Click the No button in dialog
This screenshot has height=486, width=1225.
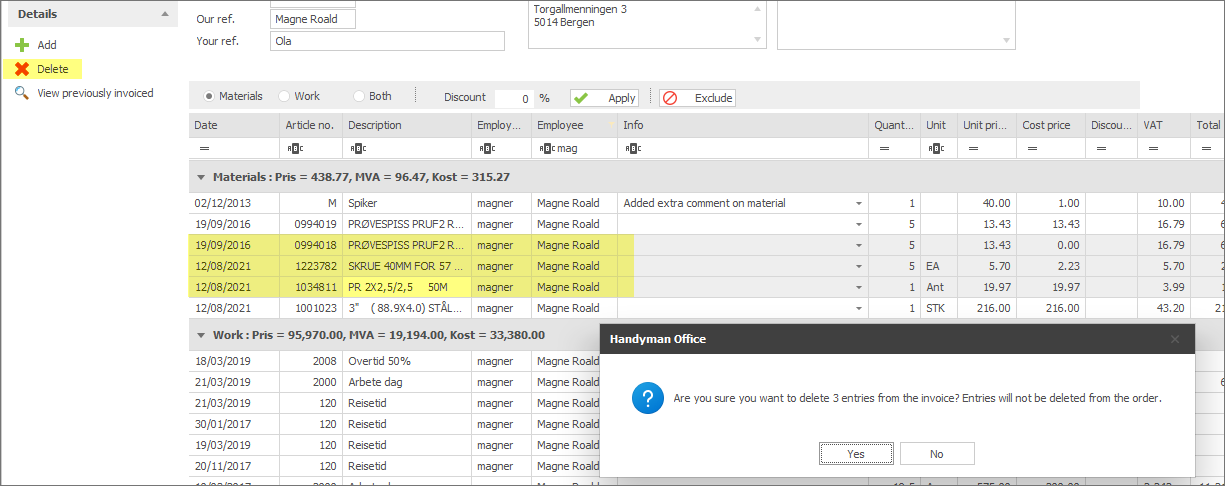point(937,454)
